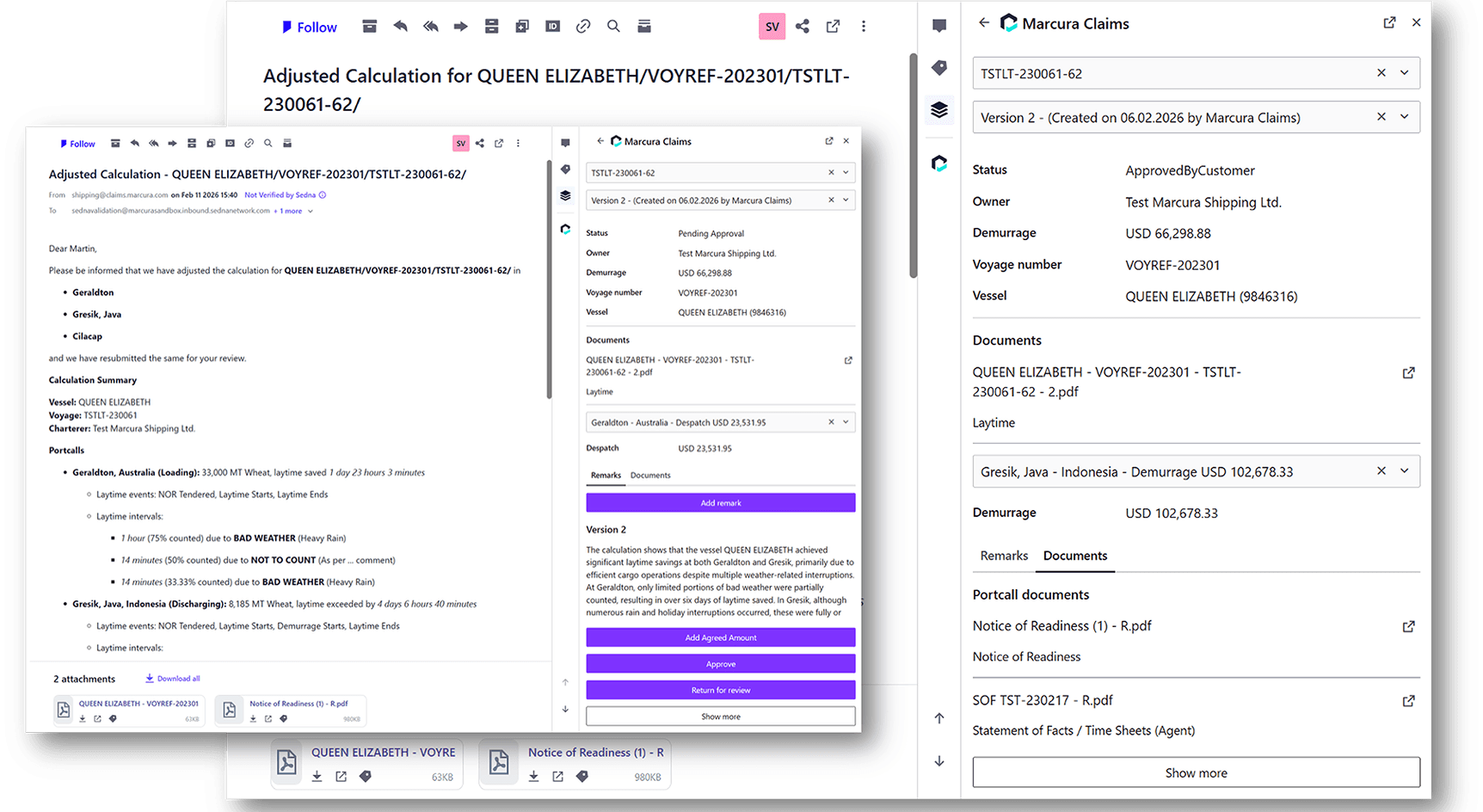The image size is (1483, 812).
Task: Select the Documents tab in the large panel
Action: pyautogui.click(x=1075, y=556)
